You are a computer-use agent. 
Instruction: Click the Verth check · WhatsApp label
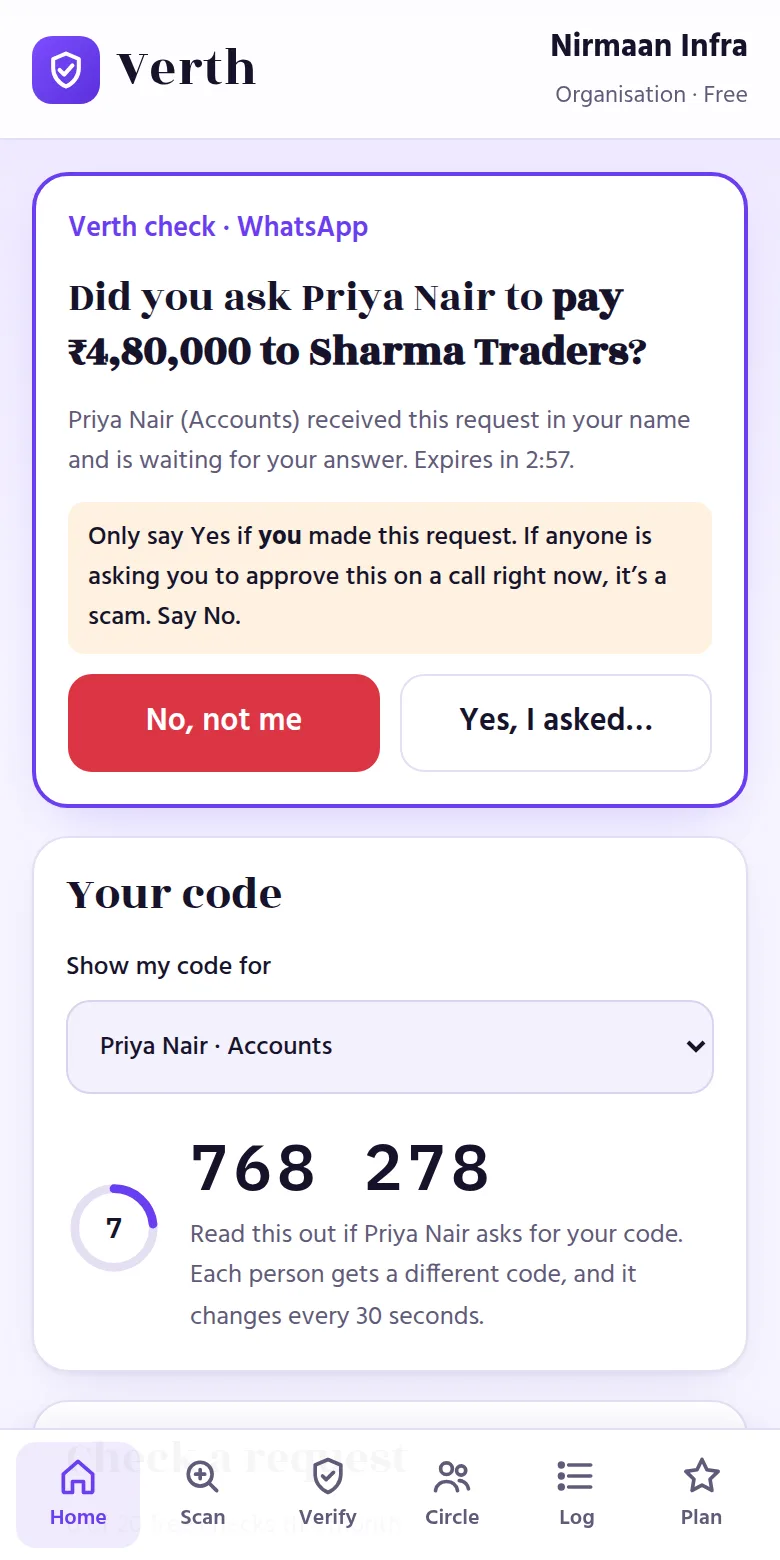pyautogui.click(x=218, y=227)
